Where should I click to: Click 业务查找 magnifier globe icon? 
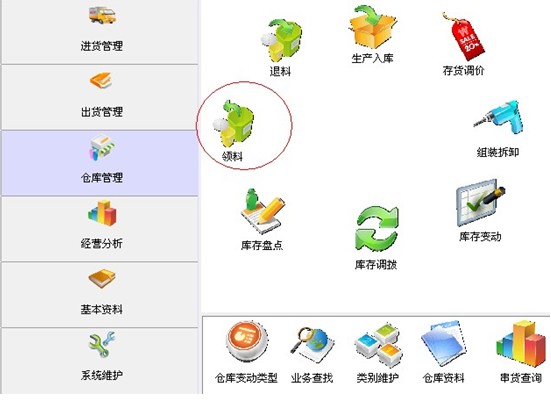312,345
